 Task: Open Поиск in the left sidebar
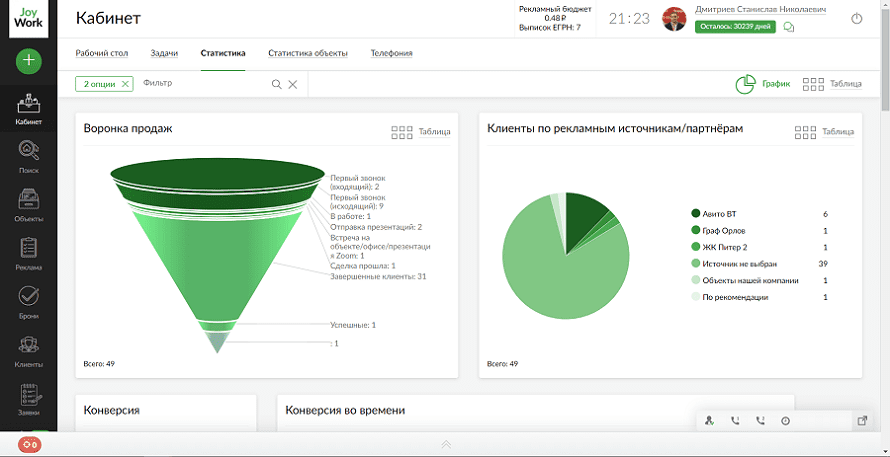[28, 155]
